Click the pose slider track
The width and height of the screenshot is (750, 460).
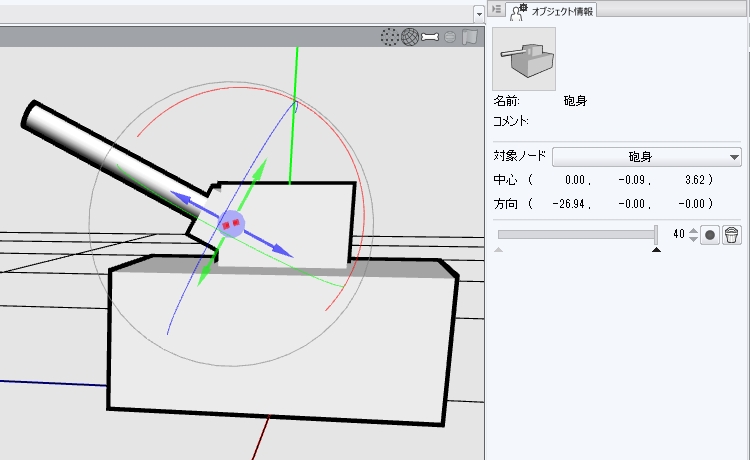click(x=576, y=234)
